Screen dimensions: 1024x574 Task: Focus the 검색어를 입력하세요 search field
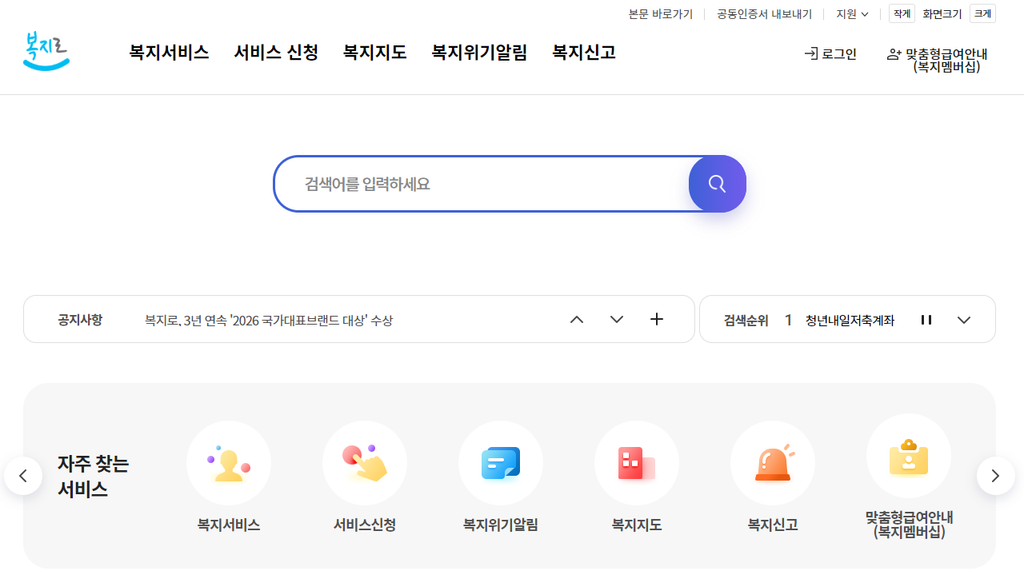[482, 184]
